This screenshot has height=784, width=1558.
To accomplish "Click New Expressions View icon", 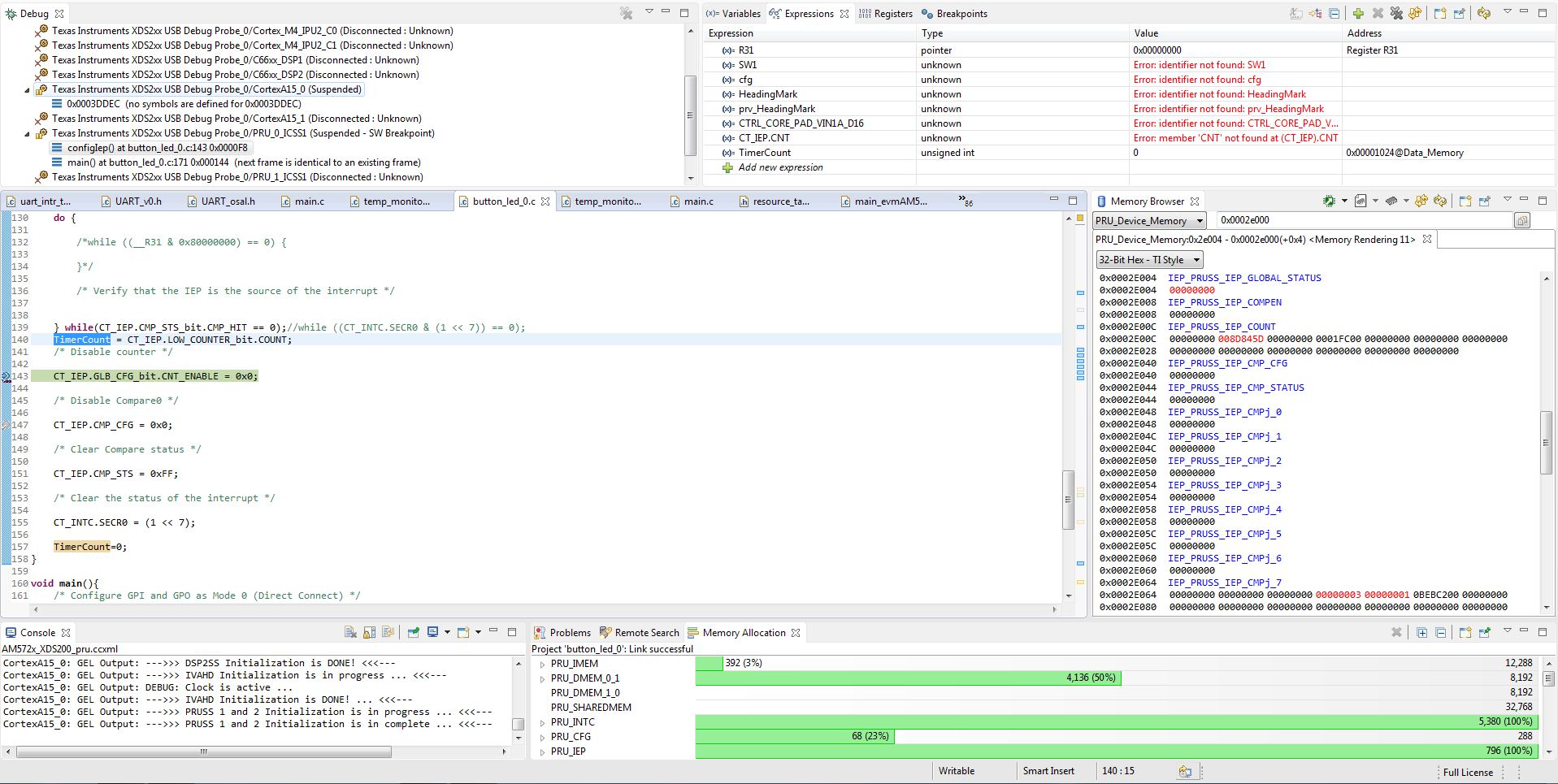I will point(1440,13).
